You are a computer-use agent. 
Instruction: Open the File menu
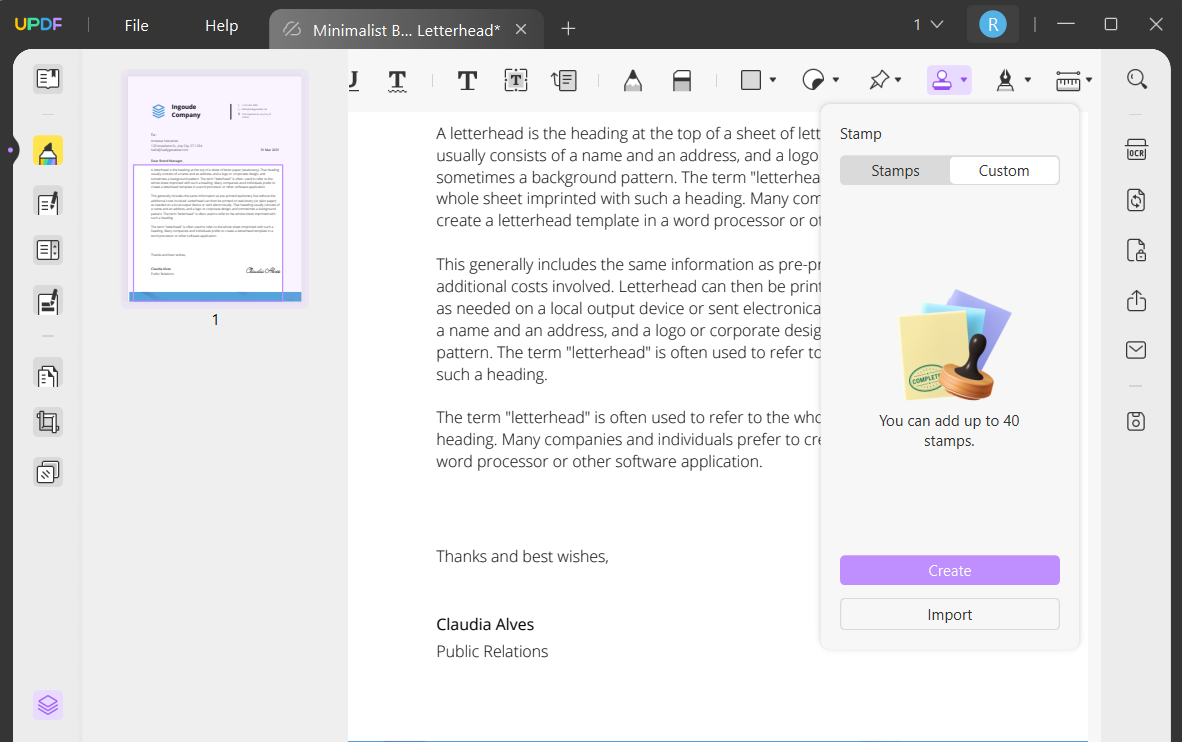tap(136, 25)
